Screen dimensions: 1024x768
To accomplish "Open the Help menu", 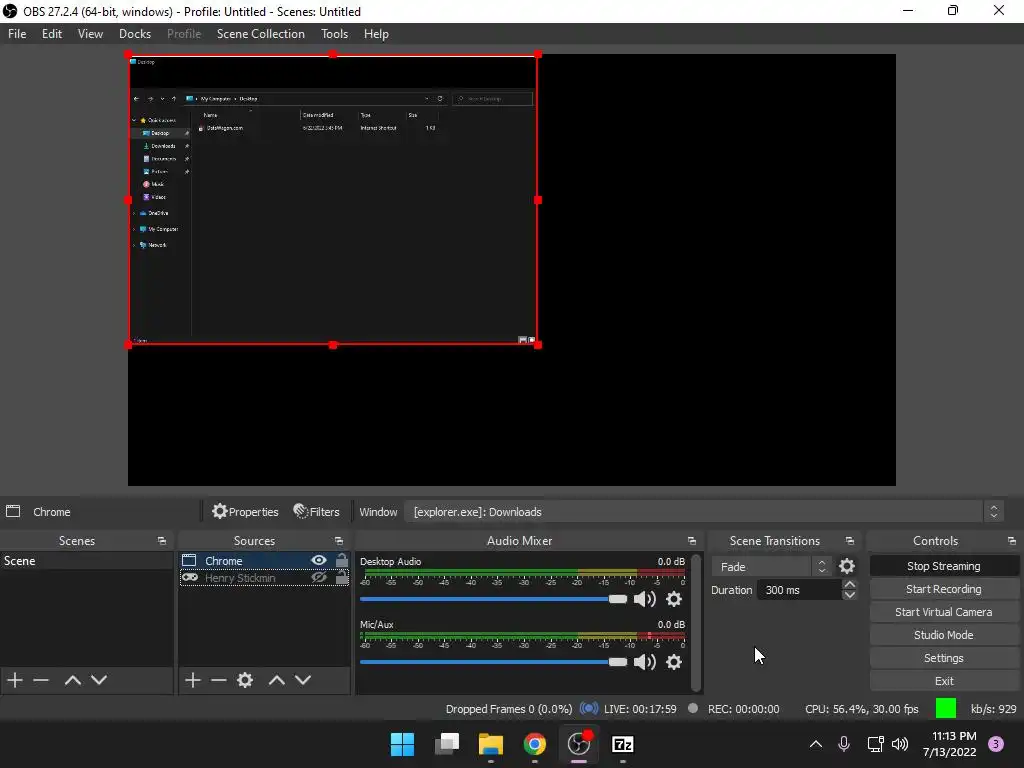I will click(376, 34).
